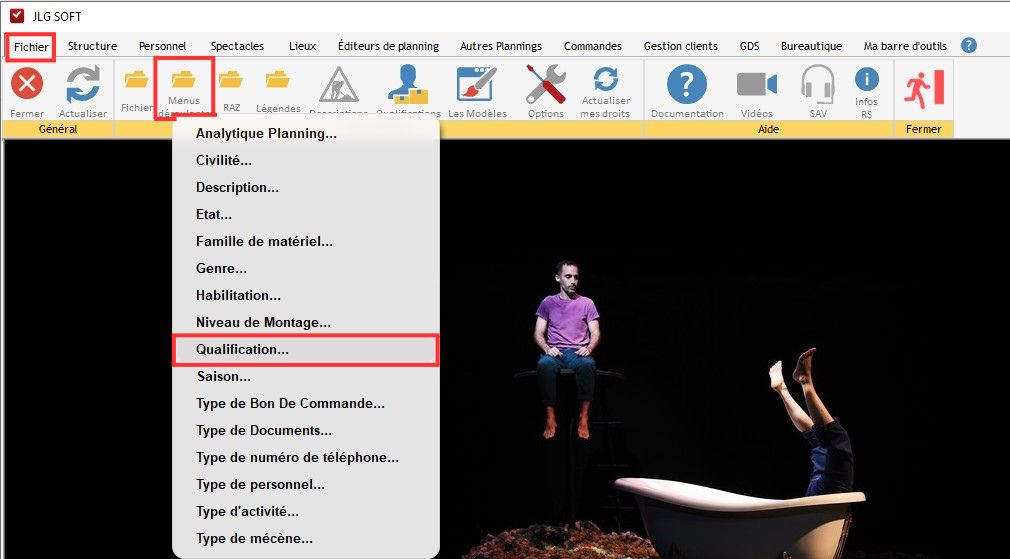Image resolution: width=1010 pixels, height=559 pixels.
Task: Click the Légendes folder icon
Action: click(x=278, y=80)
